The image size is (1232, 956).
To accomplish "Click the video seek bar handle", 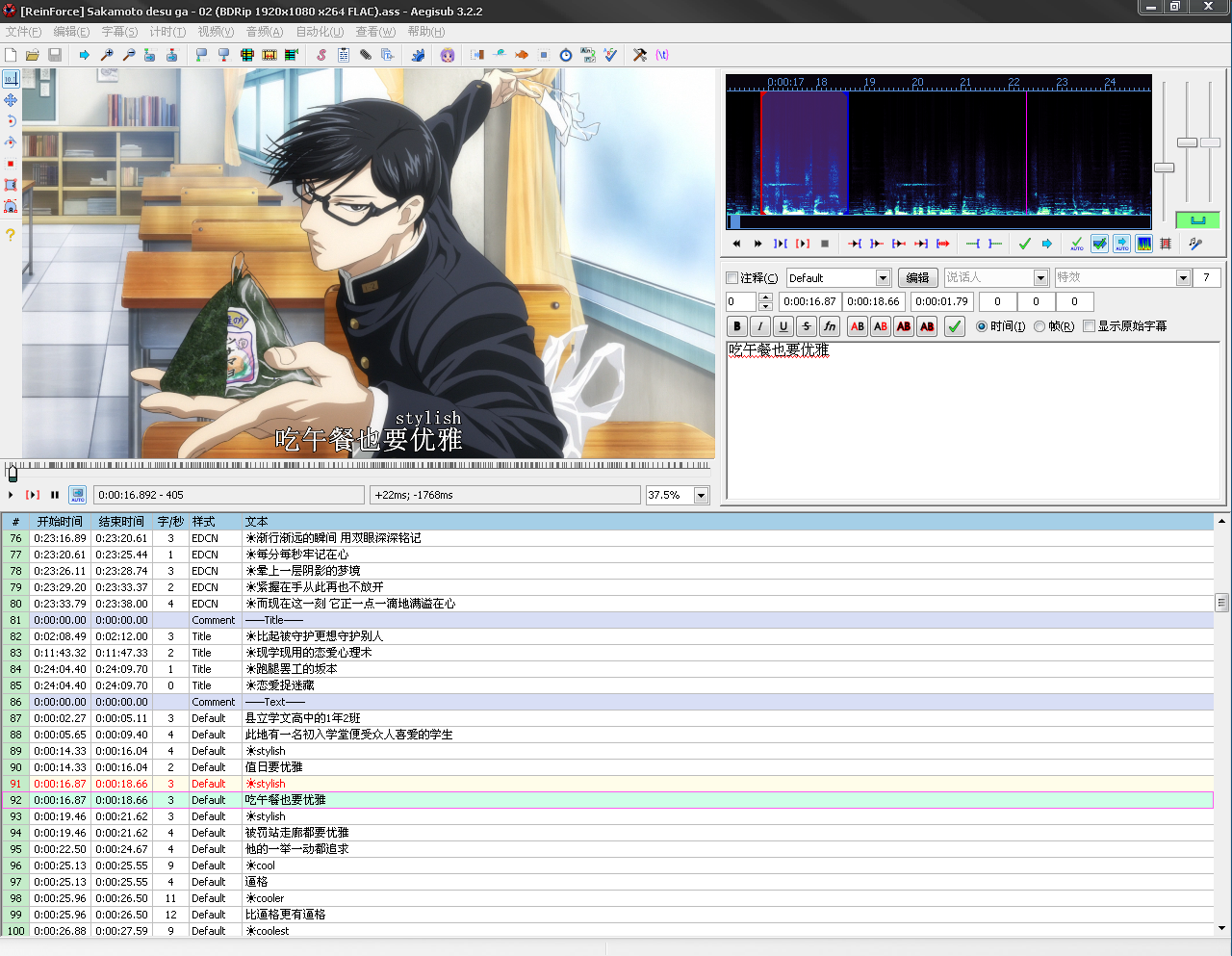I will coord(13,474).
